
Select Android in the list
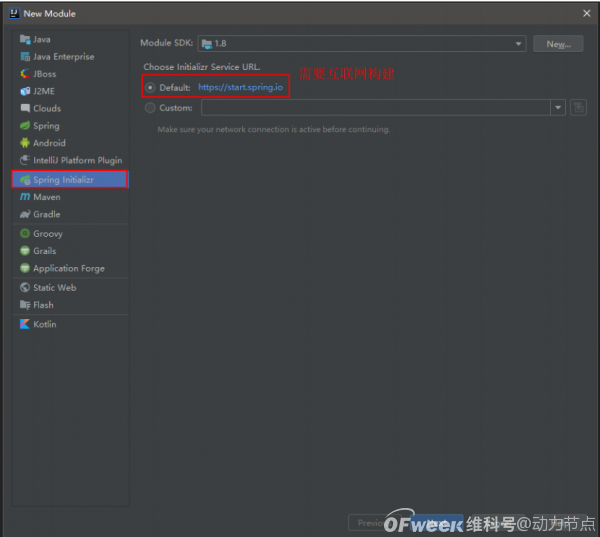pyautogui.click(x=71, y=143)
